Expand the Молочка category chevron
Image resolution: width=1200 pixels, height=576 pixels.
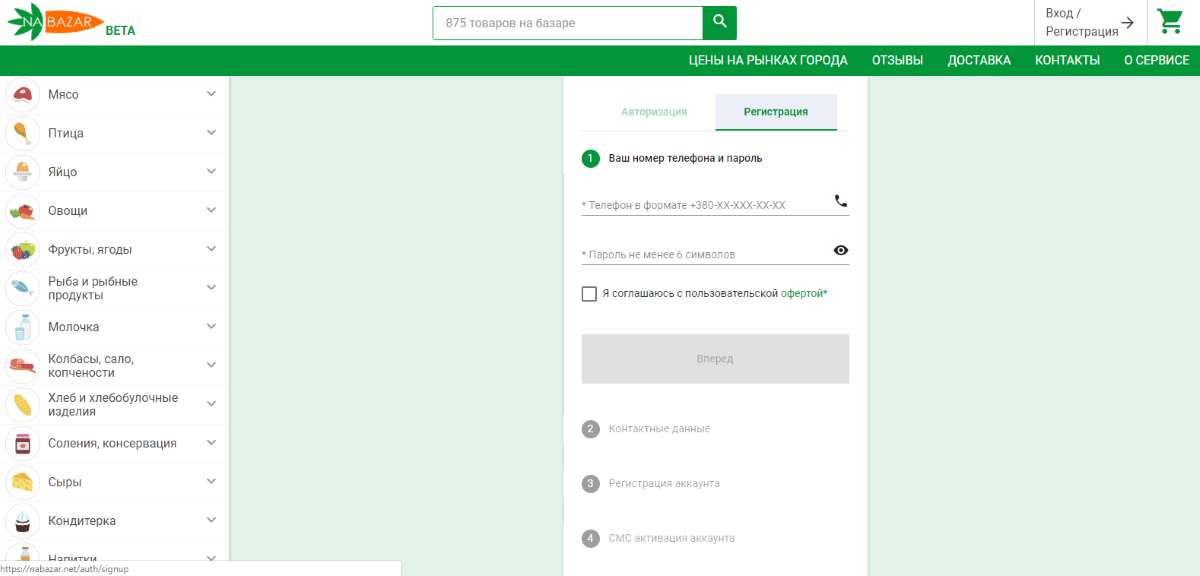(211, 326)
